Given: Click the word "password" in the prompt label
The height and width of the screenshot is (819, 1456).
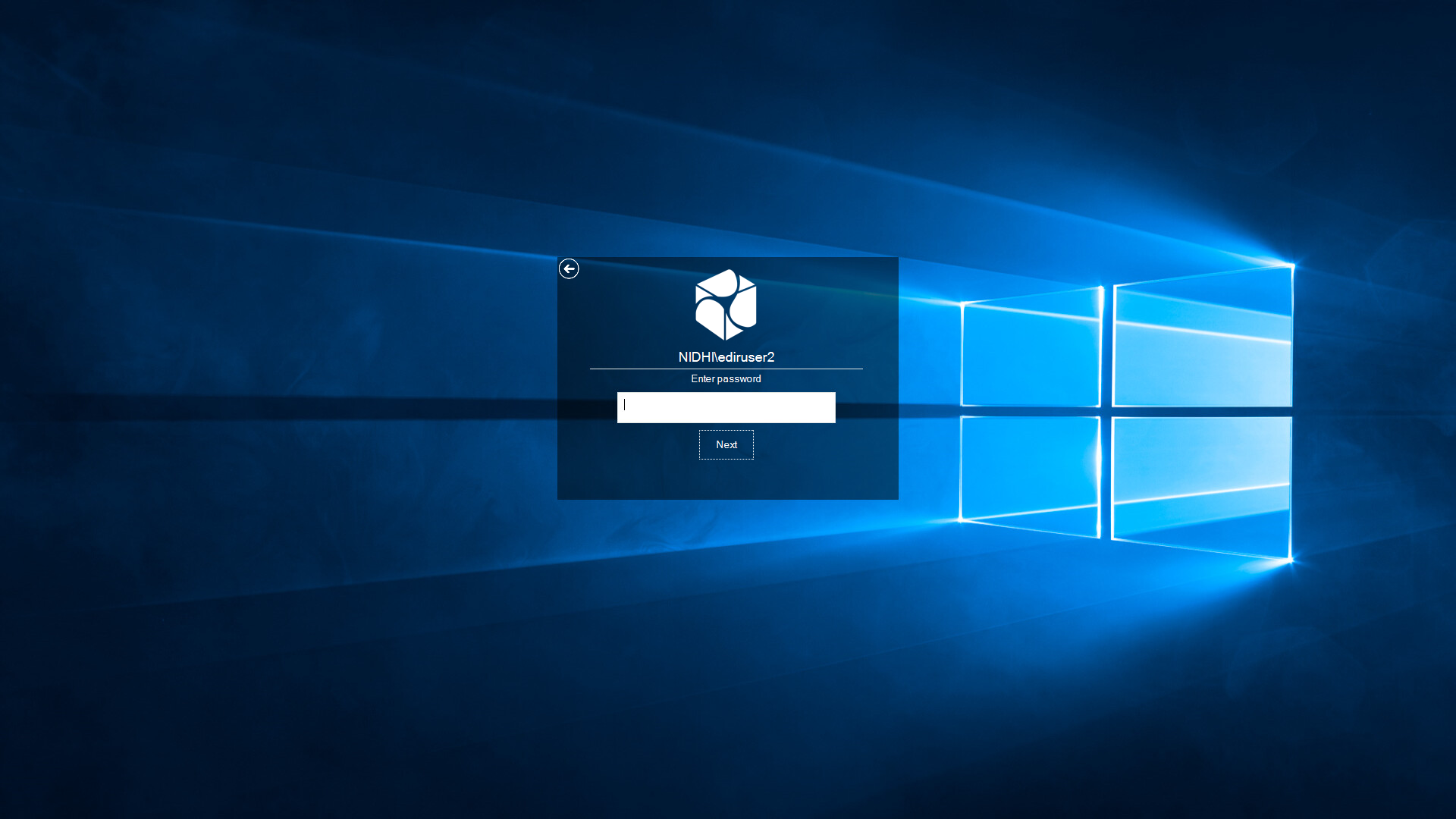Looking at the screenshot, I should [739, 379].
